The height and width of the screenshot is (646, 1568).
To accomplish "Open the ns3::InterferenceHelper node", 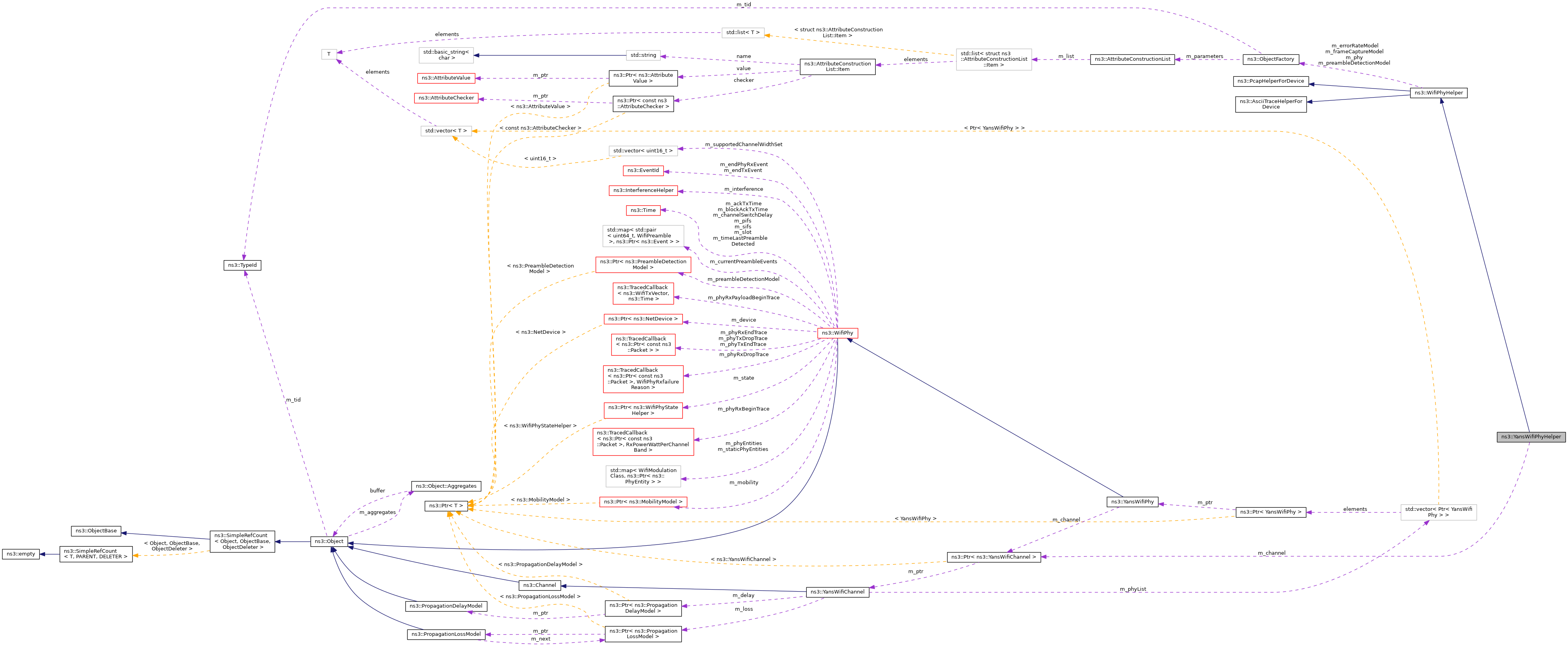I will [x=643, y=190].
